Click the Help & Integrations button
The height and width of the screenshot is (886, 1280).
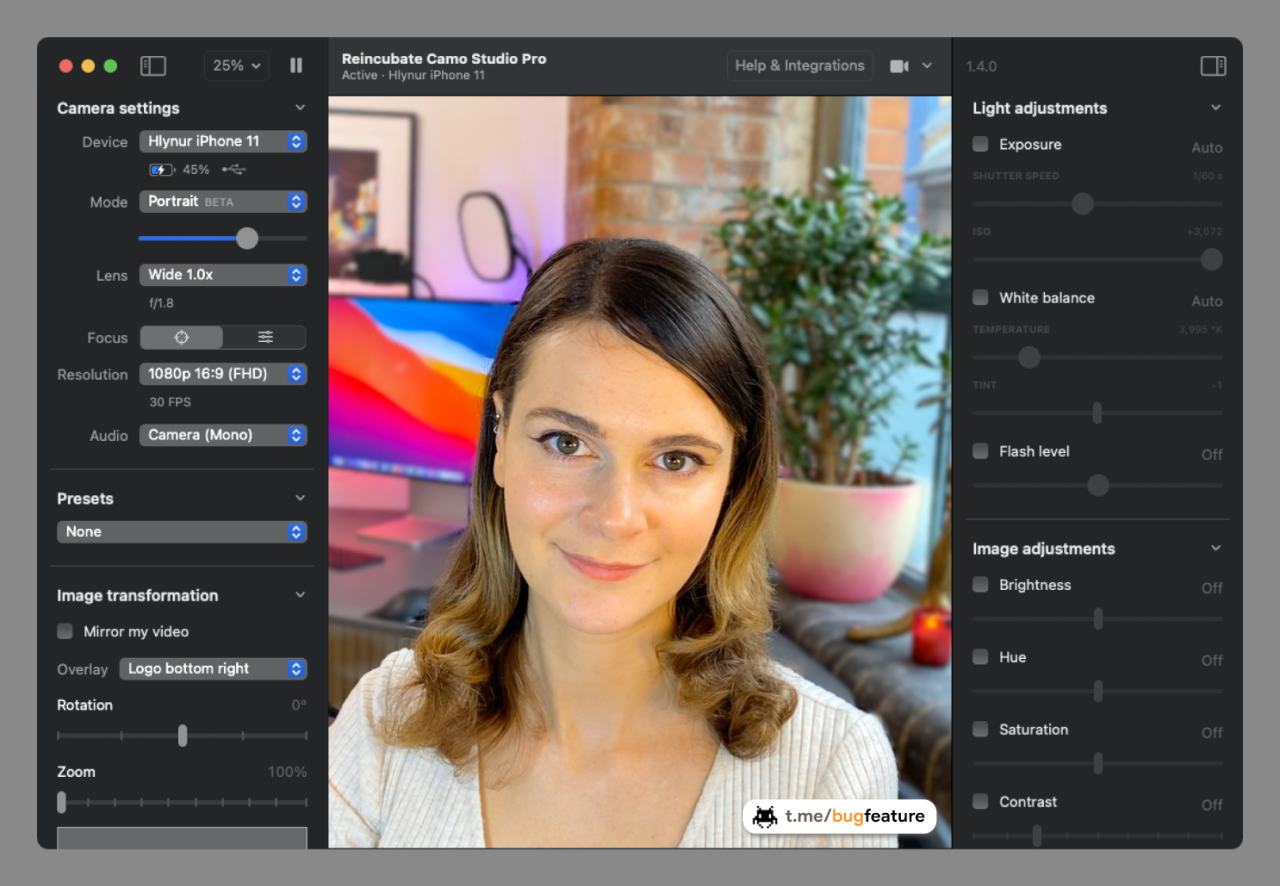pos(799,66)
